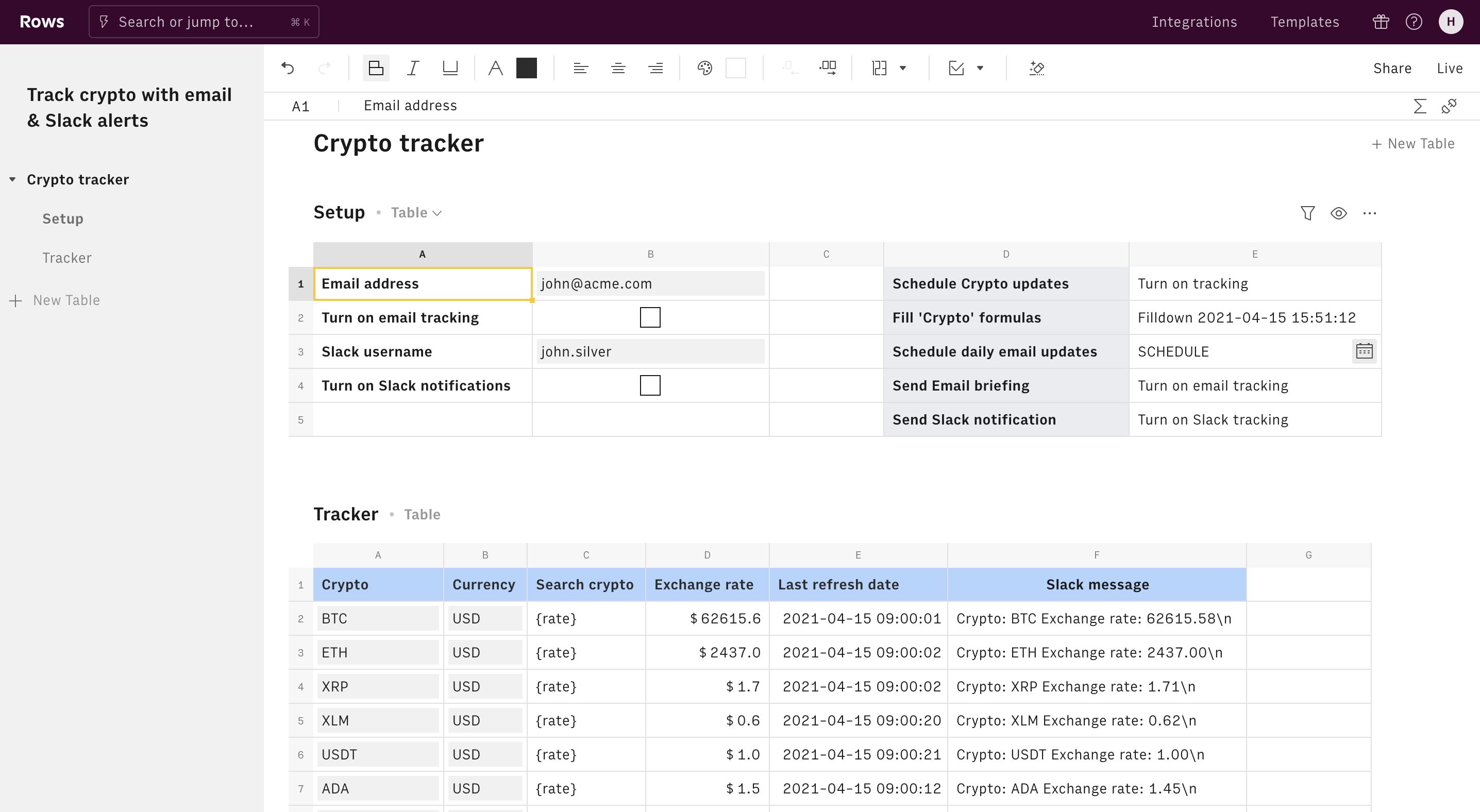Check the Turn on email tracking checkbox
The height and width of the screenshot is (812, 1480).
click(650, 317)
